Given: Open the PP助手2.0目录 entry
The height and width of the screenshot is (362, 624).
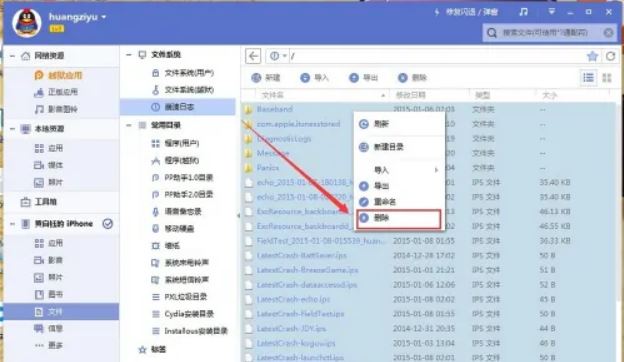Looking at the screenshot, I should tap(183, 195).
